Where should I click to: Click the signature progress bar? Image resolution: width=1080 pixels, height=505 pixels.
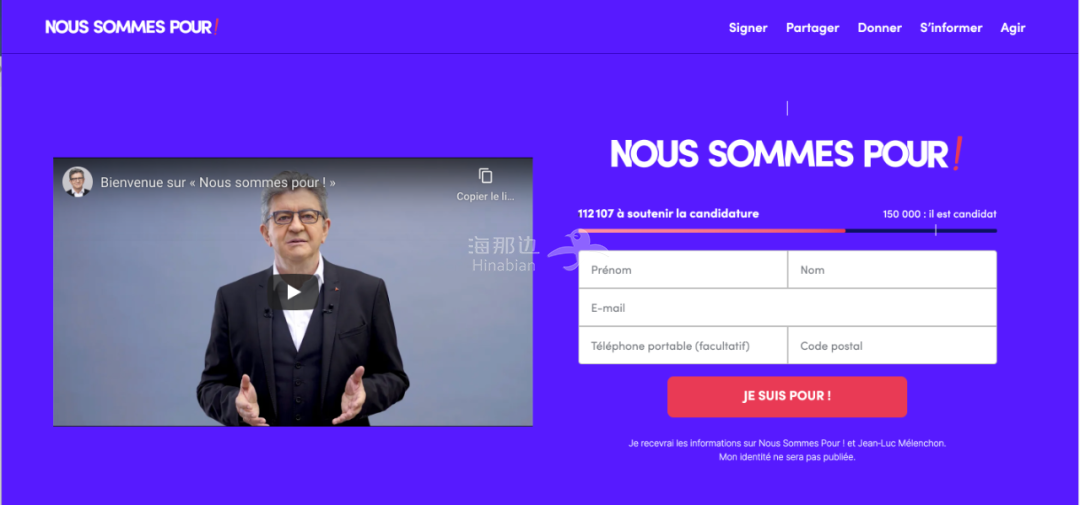coord(787,231)
